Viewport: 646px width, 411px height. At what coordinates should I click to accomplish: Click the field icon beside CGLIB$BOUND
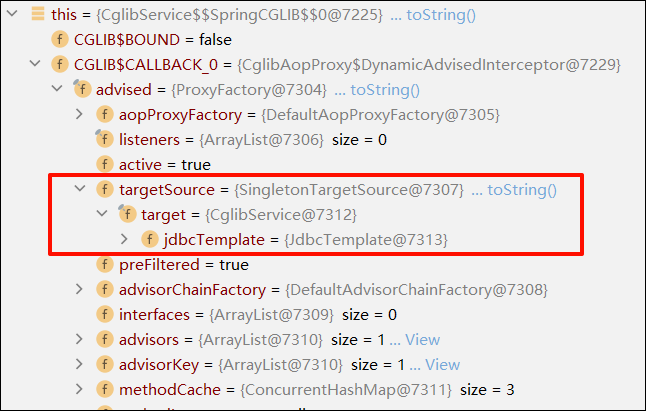click(x=59, y=39)
